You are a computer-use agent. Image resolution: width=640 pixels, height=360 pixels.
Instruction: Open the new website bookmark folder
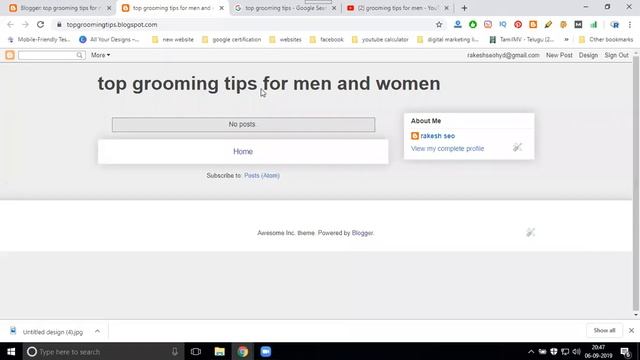(173, 40)
